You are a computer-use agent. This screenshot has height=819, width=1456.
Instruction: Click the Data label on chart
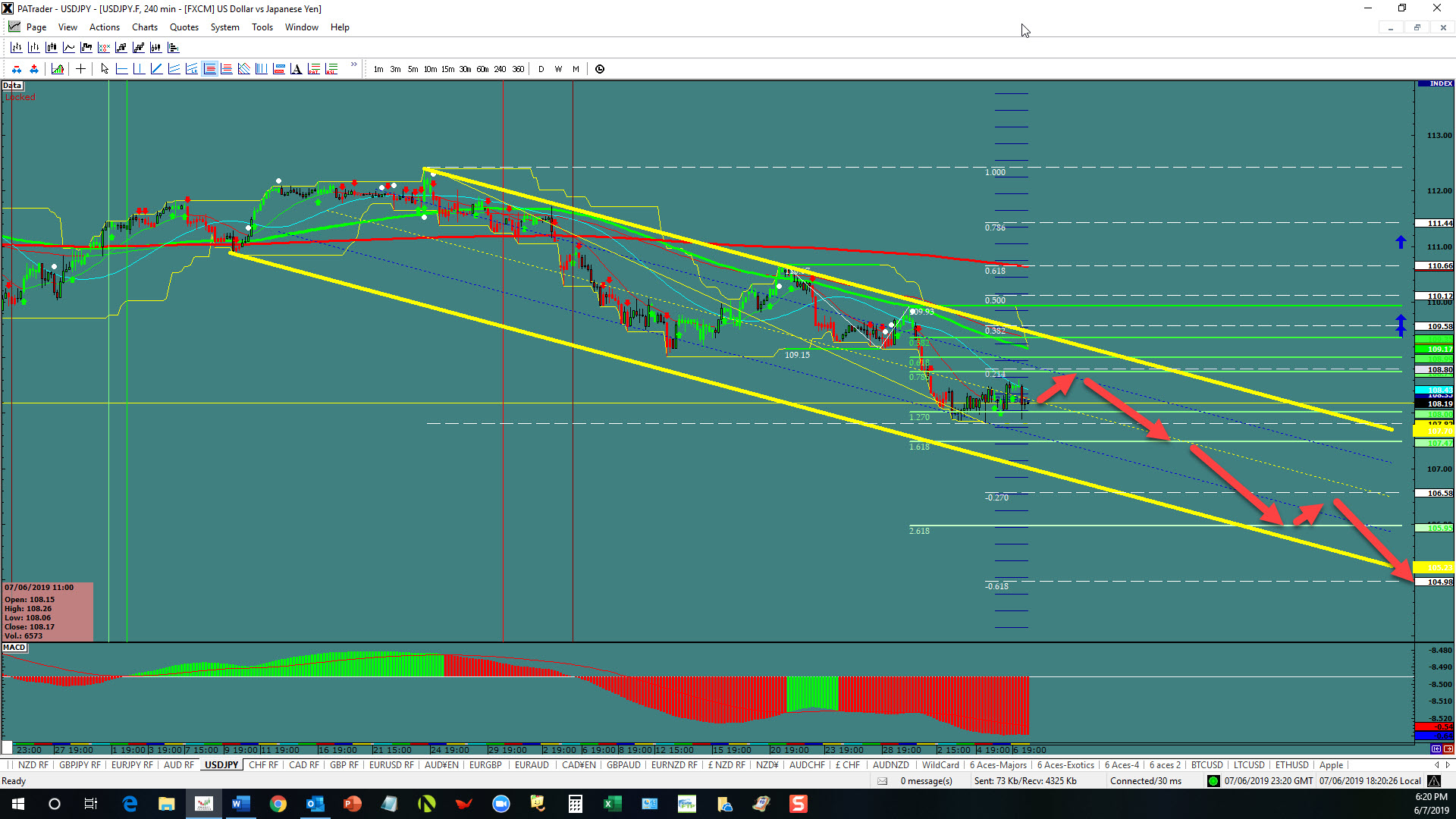point(12,86)
